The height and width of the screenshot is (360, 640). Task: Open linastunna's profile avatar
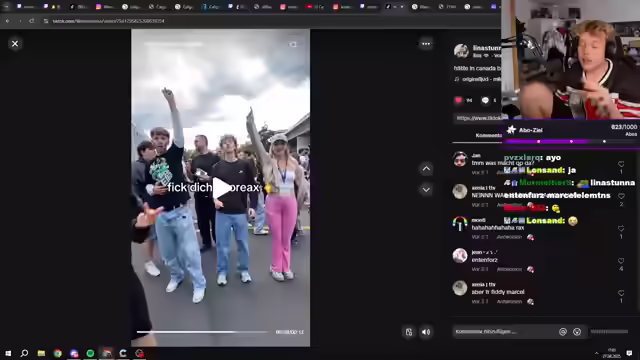[x=461, y=51]
